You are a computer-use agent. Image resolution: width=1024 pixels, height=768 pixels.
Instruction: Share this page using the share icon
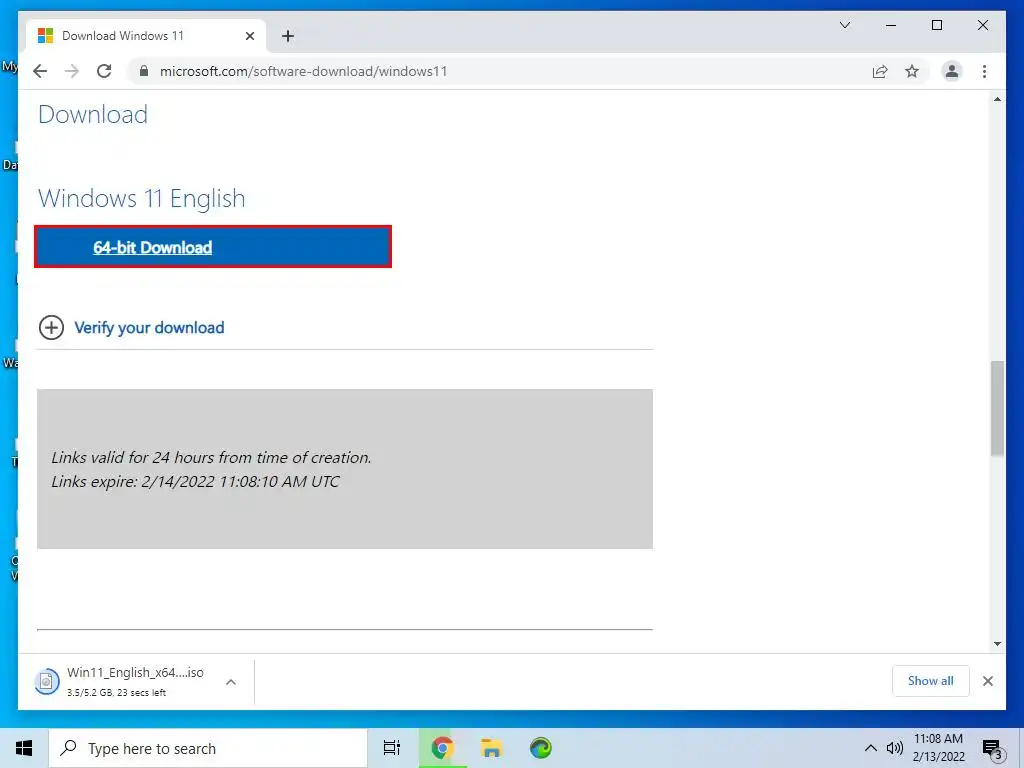click(880, 71)
